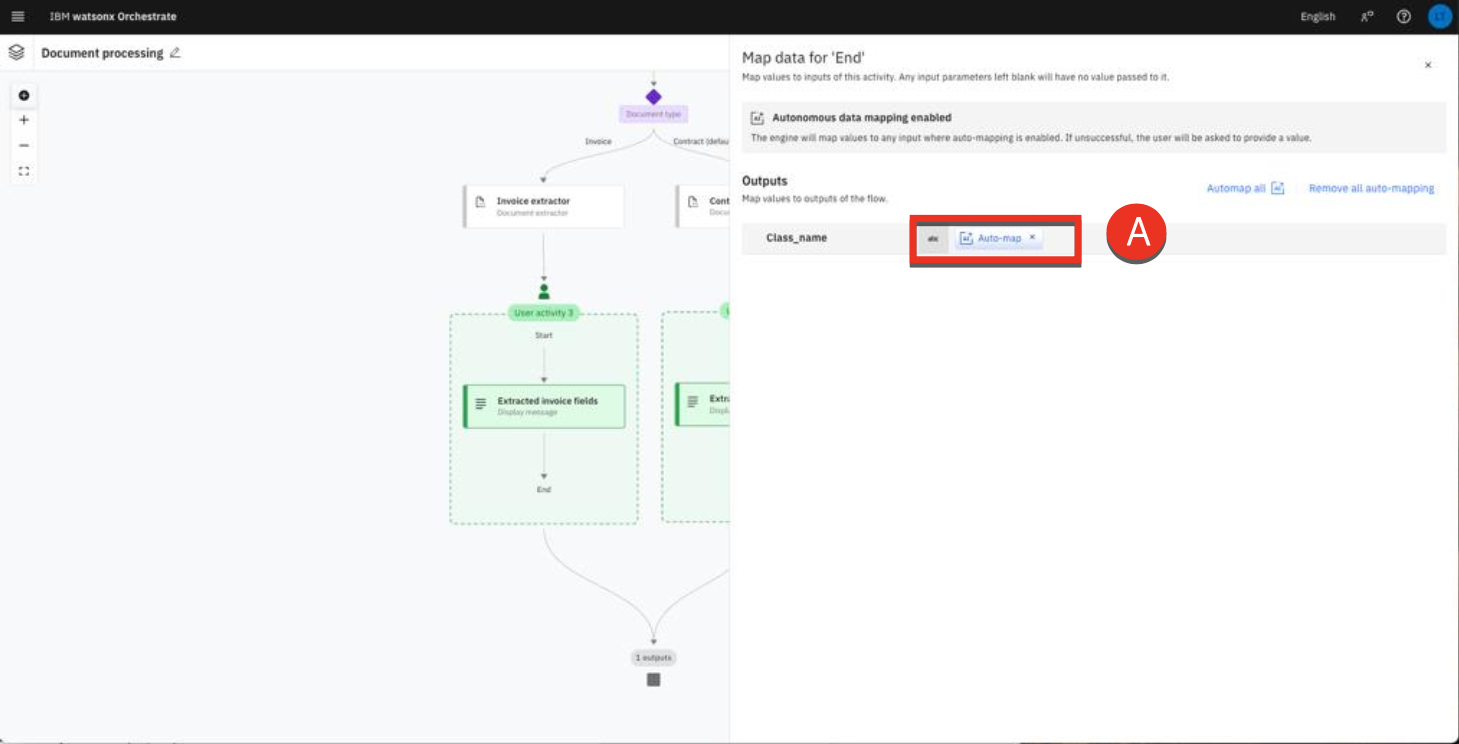The image size is (1459, 744).
Task: Select the Invoice extractor node
Action: (544, 206)
